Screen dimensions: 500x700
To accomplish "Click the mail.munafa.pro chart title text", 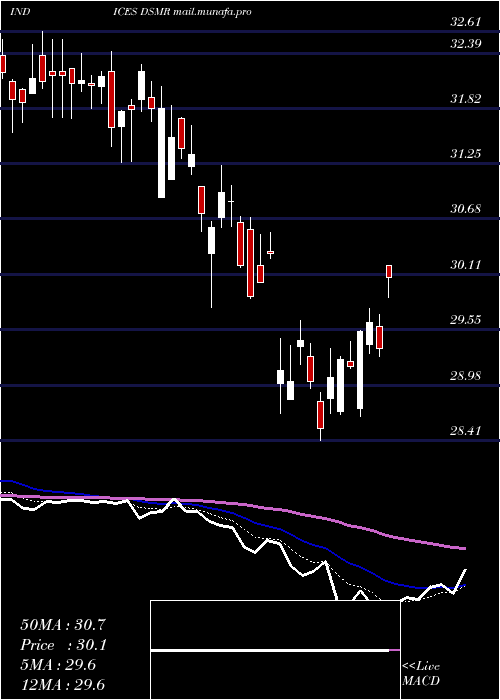I will pos(212,11).
